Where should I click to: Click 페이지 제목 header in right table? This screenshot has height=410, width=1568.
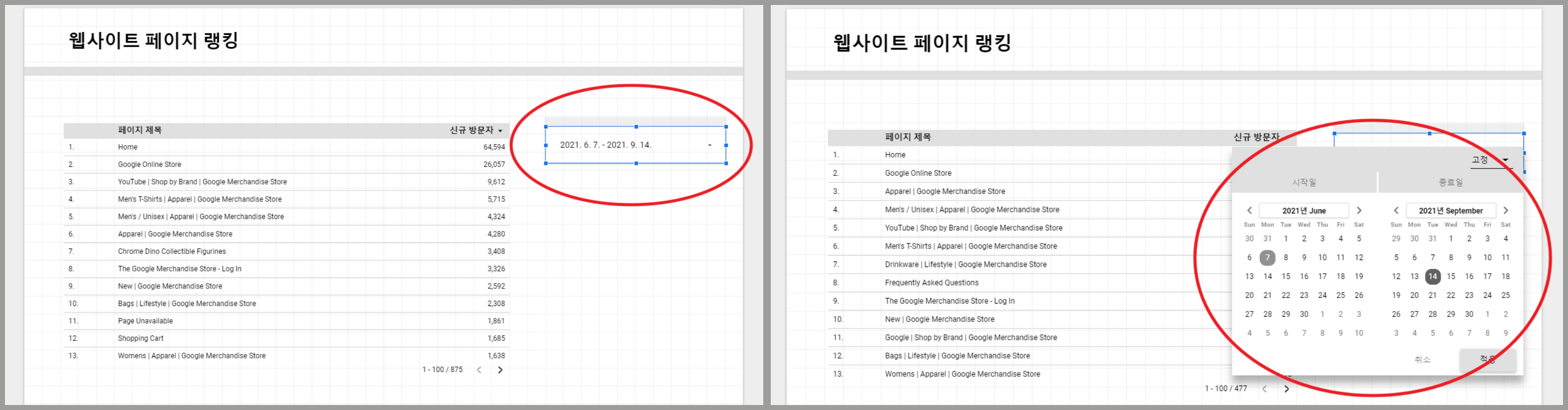(908, 137)
